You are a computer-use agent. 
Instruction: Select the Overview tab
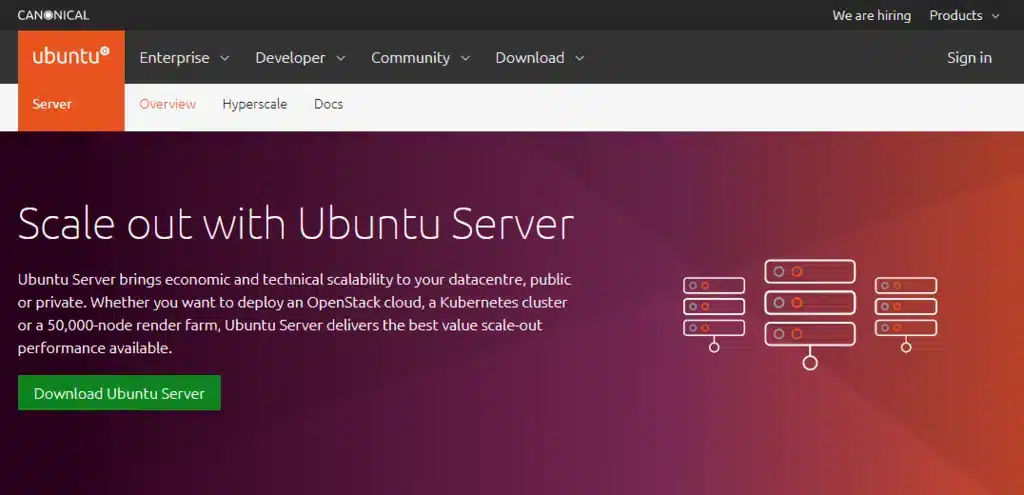tap(168, 104)
